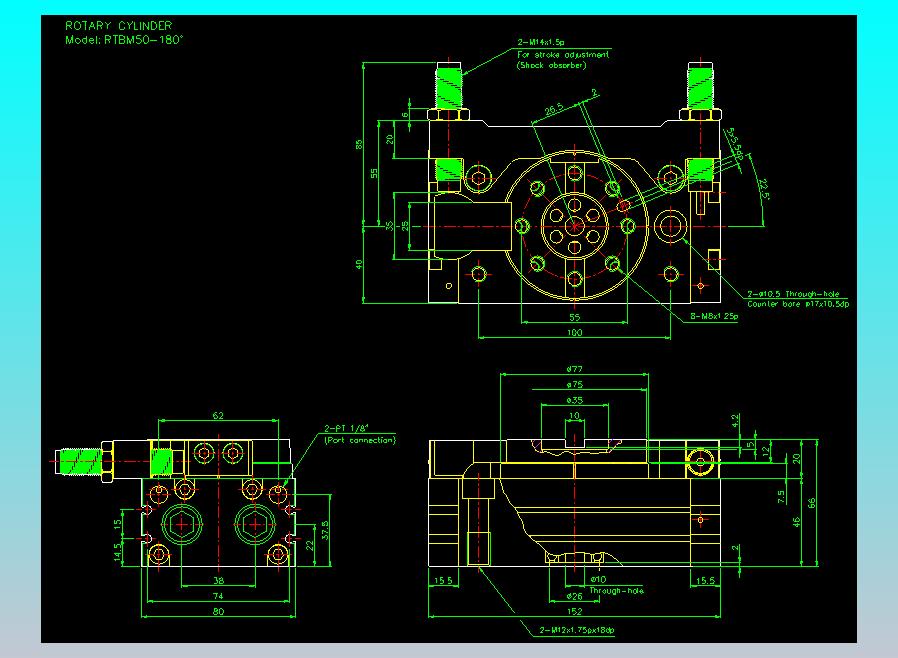The height and width of the screenshot is (658, 898).
Task: Select the "85" vertical dimension
Action: point(359,144)
